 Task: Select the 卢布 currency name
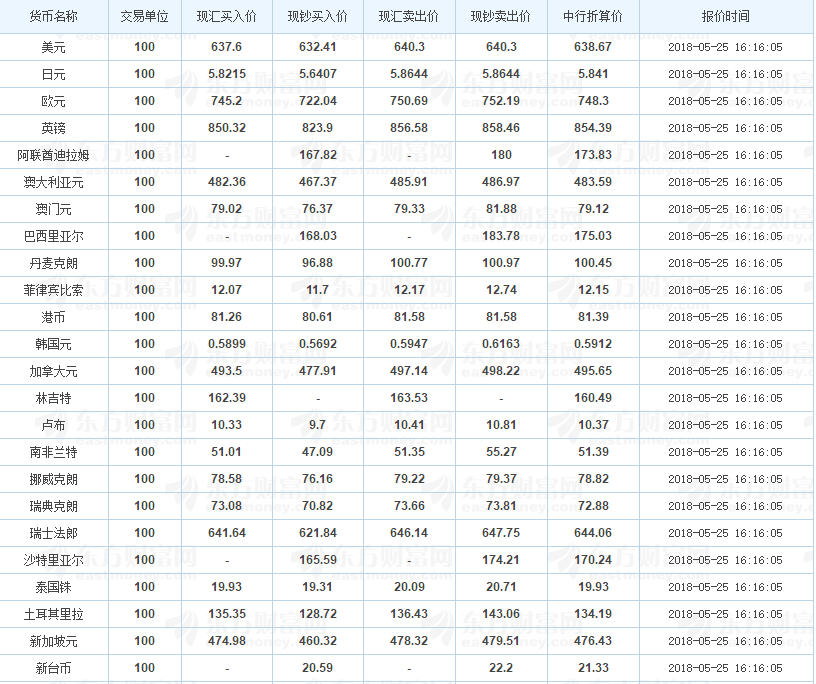[x=54, y=426]
